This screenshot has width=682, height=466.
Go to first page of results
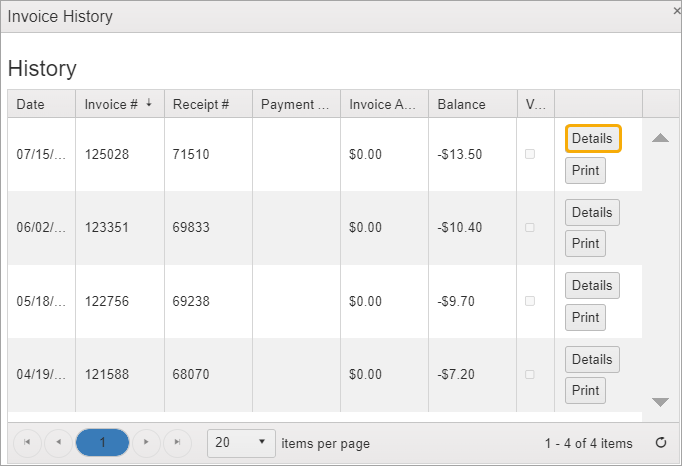[27, 442]
